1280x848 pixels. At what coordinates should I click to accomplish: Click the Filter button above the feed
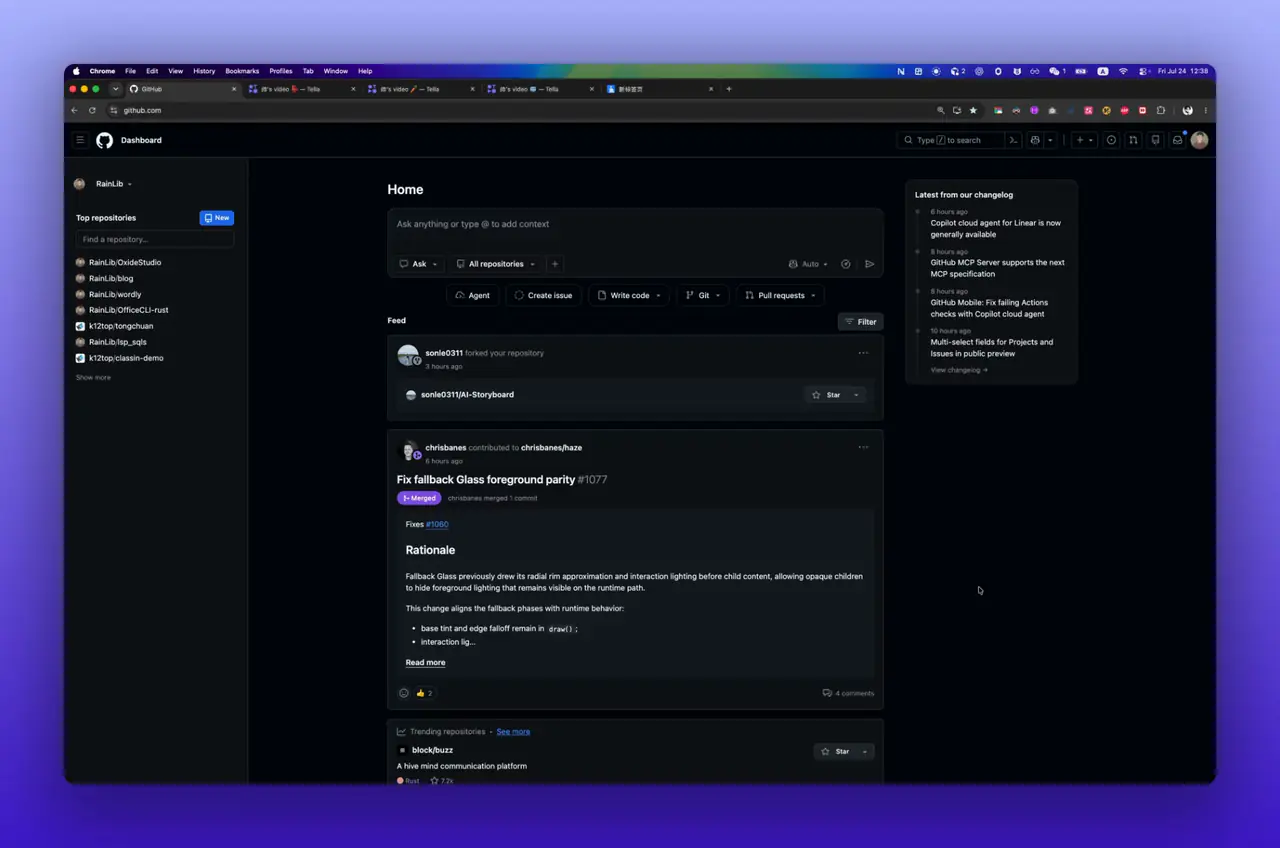click(860, 322)
